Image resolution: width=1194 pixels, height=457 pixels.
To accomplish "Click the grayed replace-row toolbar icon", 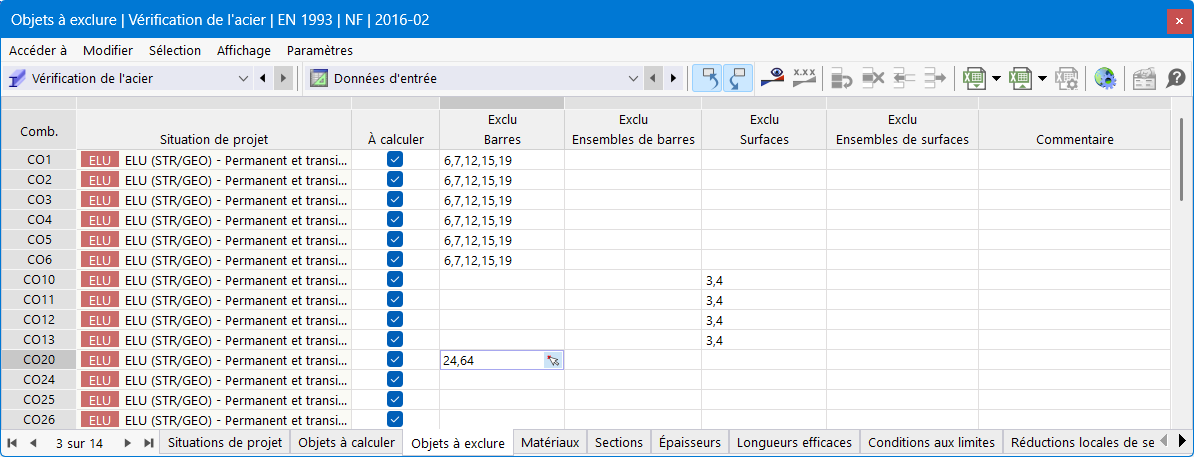I will tap(841, 78).
